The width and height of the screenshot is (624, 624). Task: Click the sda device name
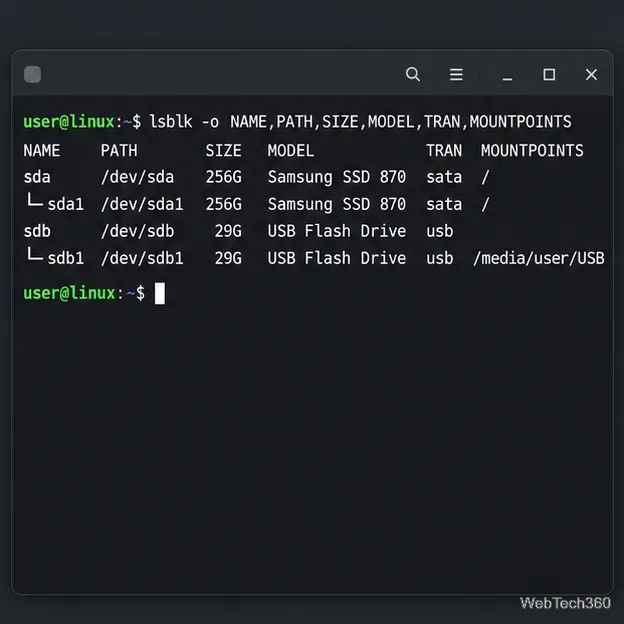point(37,177)
